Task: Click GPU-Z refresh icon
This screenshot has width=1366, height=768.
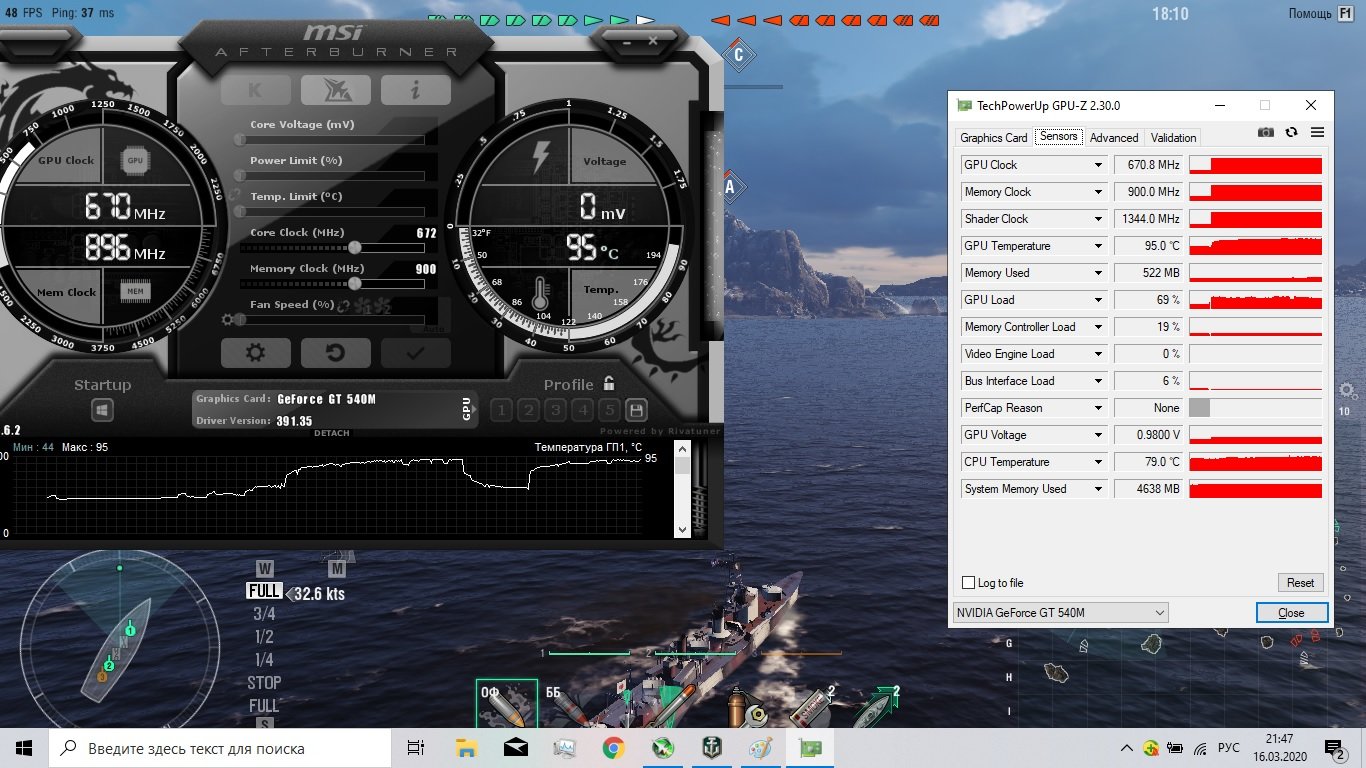Action: point(1292,132)
